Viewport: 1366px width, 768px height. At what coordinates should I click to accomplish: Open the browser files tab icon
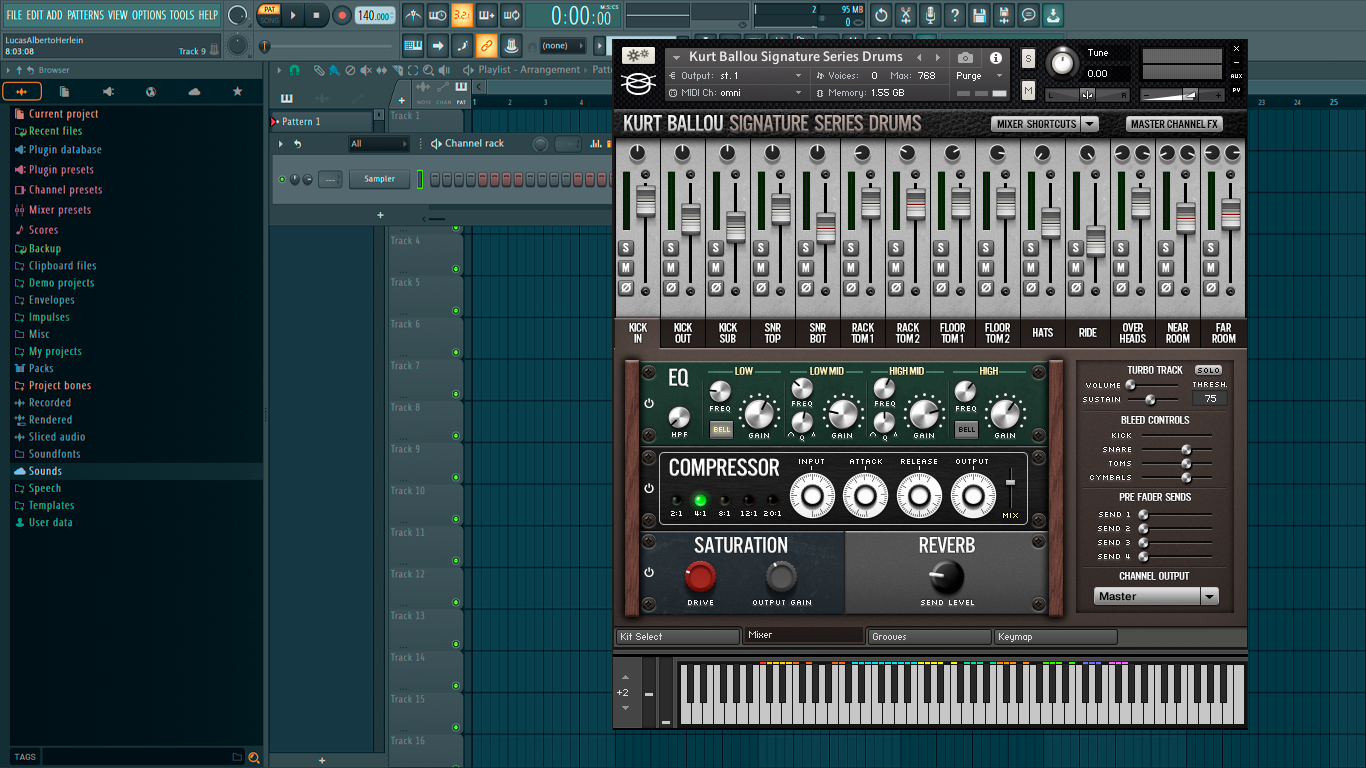(x=64, y=92)
